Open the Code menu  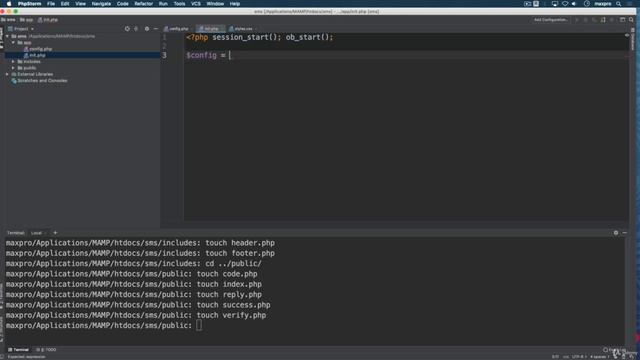pos(122,4)
